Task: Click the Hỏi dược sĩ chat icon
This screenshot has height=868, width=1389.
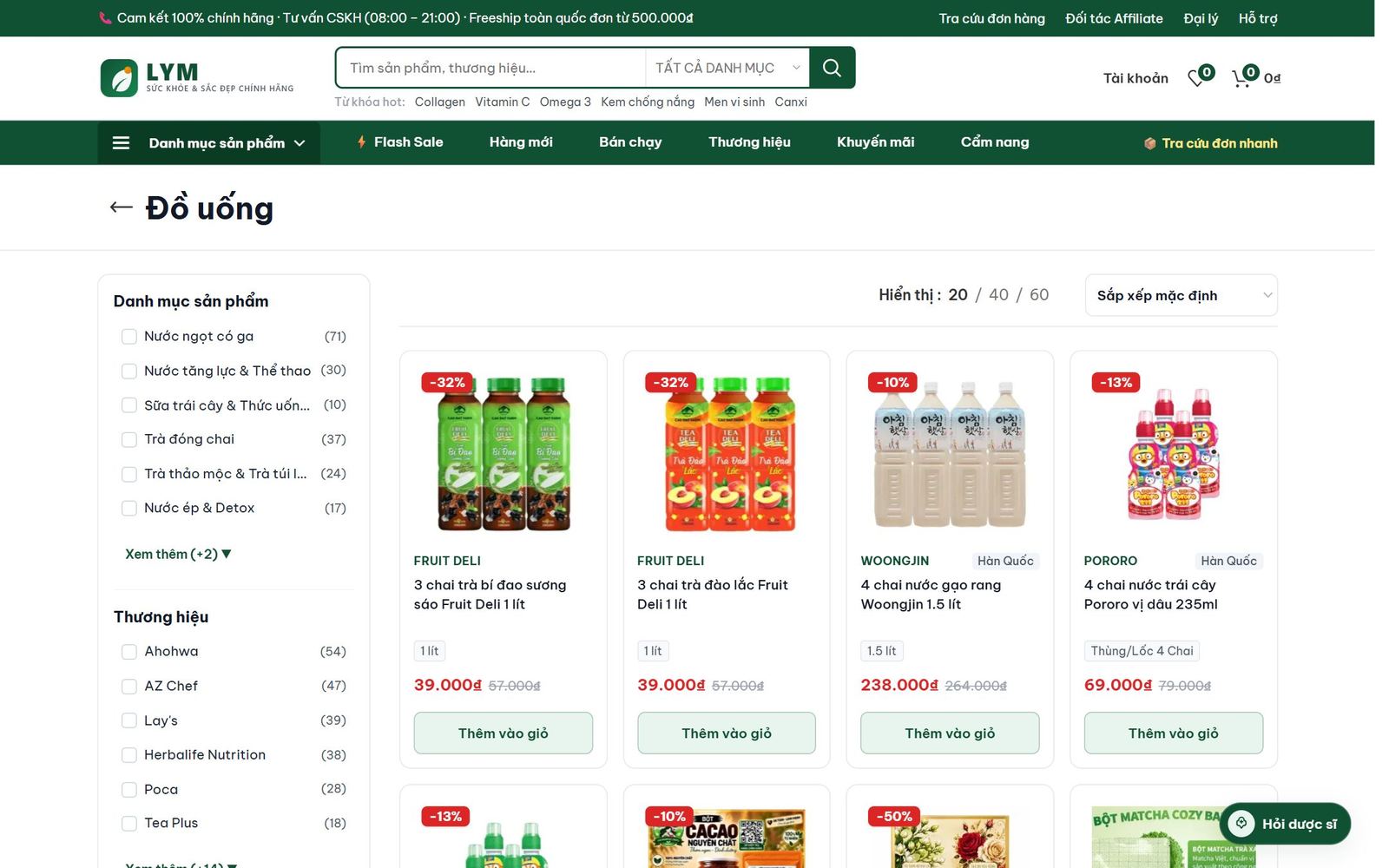Action: tap(1241, 823)
